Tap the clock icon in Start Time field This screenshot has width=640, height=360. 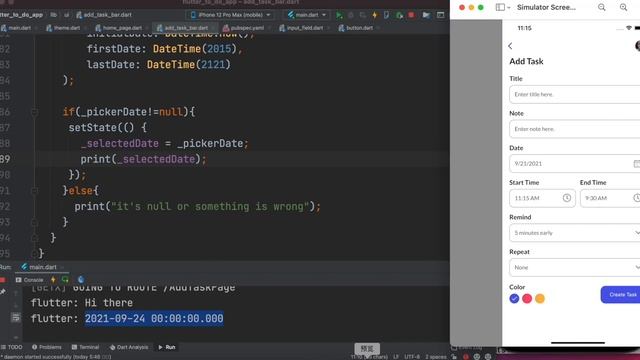point(567,198)
